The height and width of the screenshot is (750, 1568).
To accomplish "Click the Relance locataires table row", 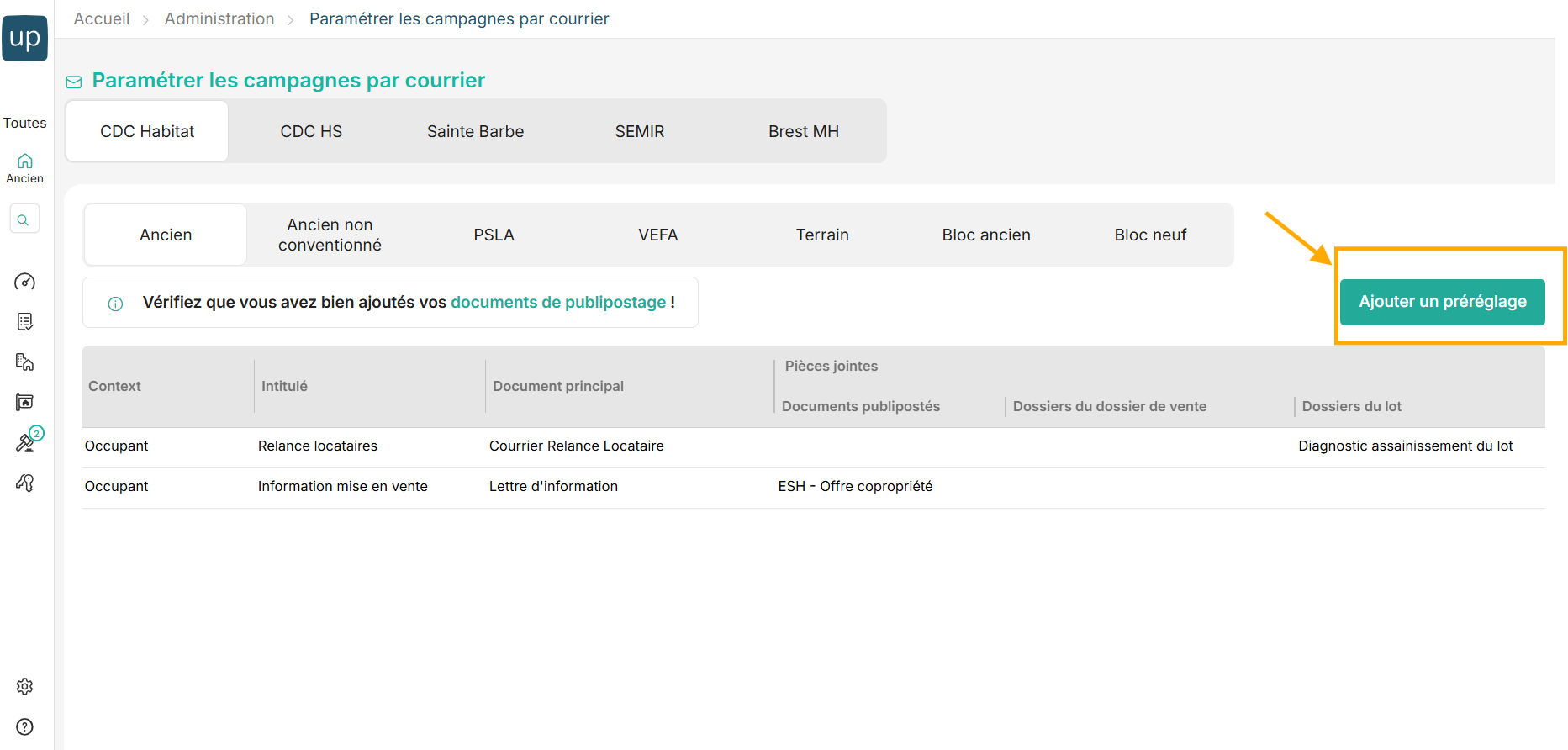I will (x=318, y=446).
